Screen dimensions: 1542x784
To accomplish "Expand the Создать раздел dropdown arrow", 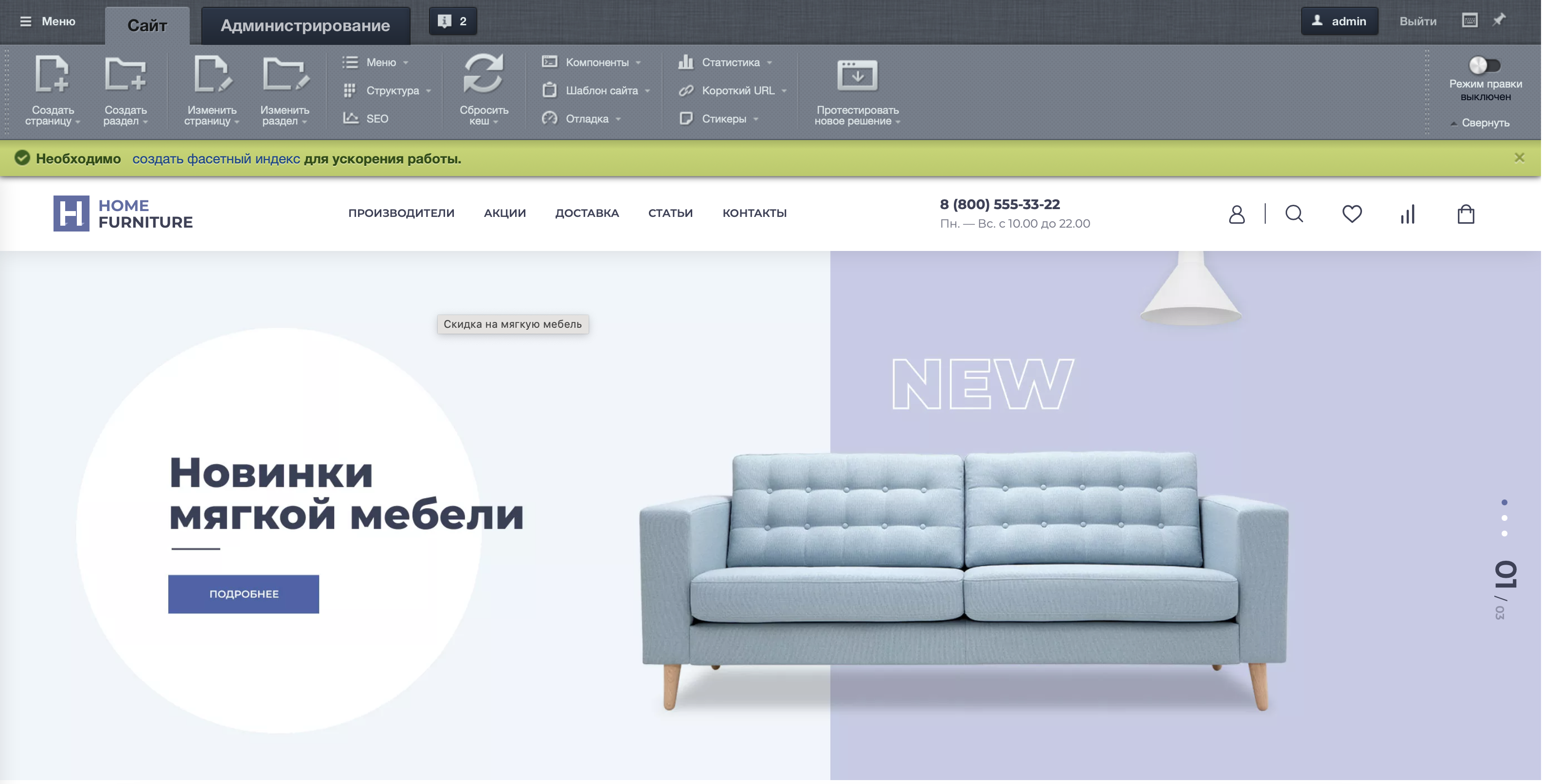I will click(x=145, y=122).
